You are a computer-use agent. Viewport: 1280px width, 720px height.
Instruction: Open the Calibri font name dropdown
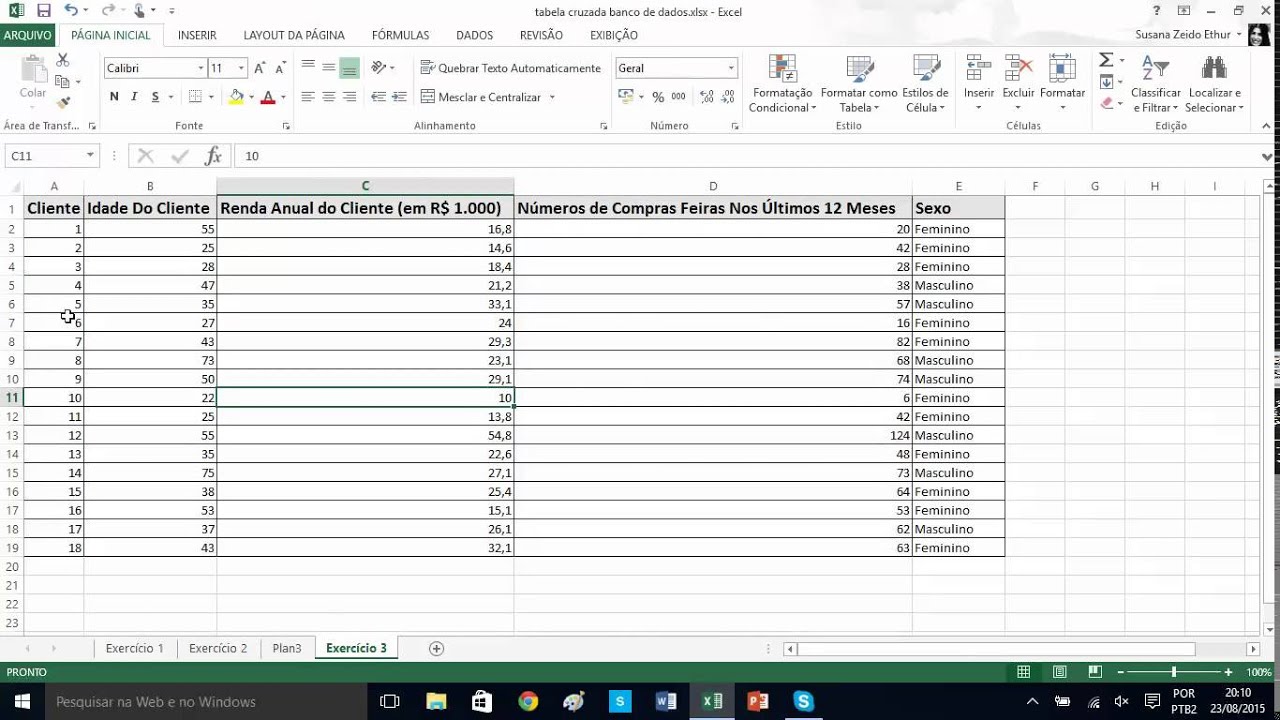200,68
